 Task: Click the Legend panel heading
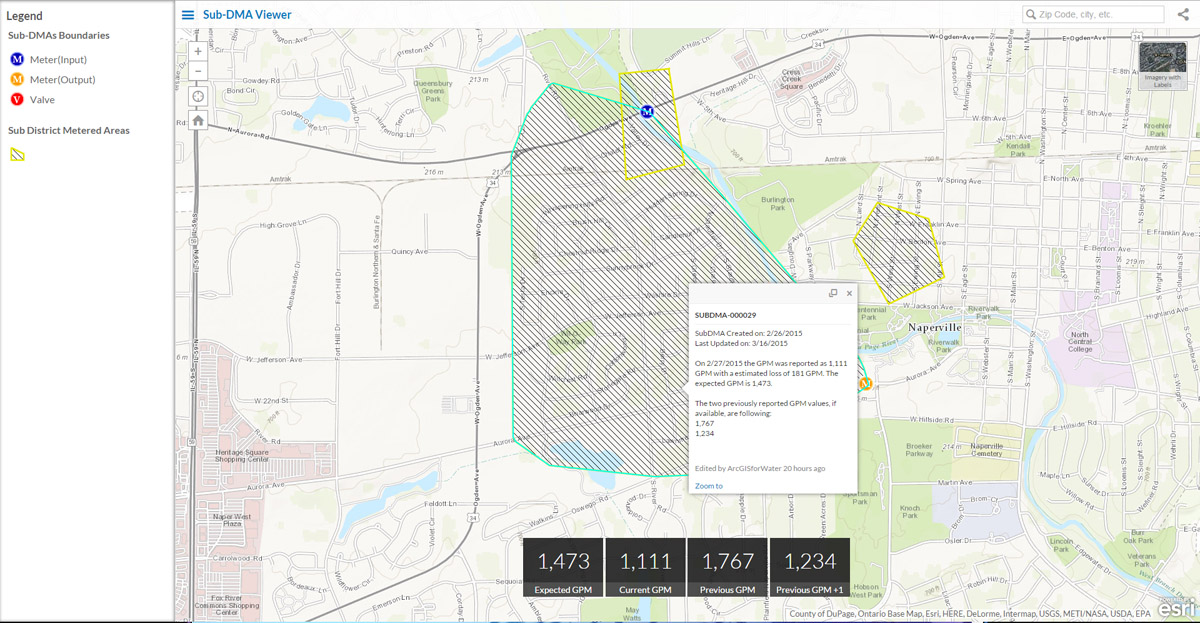click(x=25, y=16)
